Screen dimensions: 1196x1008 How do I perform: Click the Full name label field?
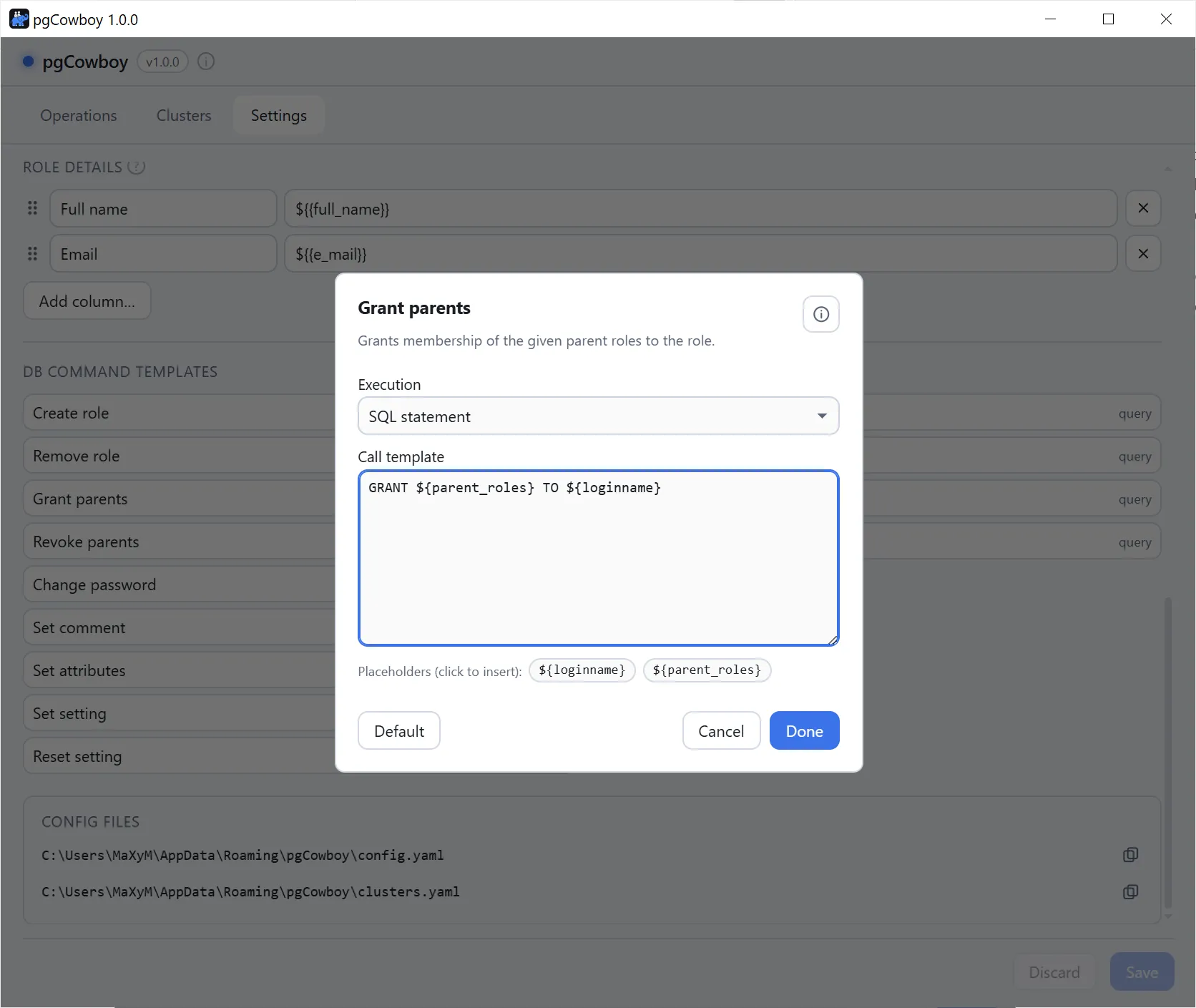point(163,208)
